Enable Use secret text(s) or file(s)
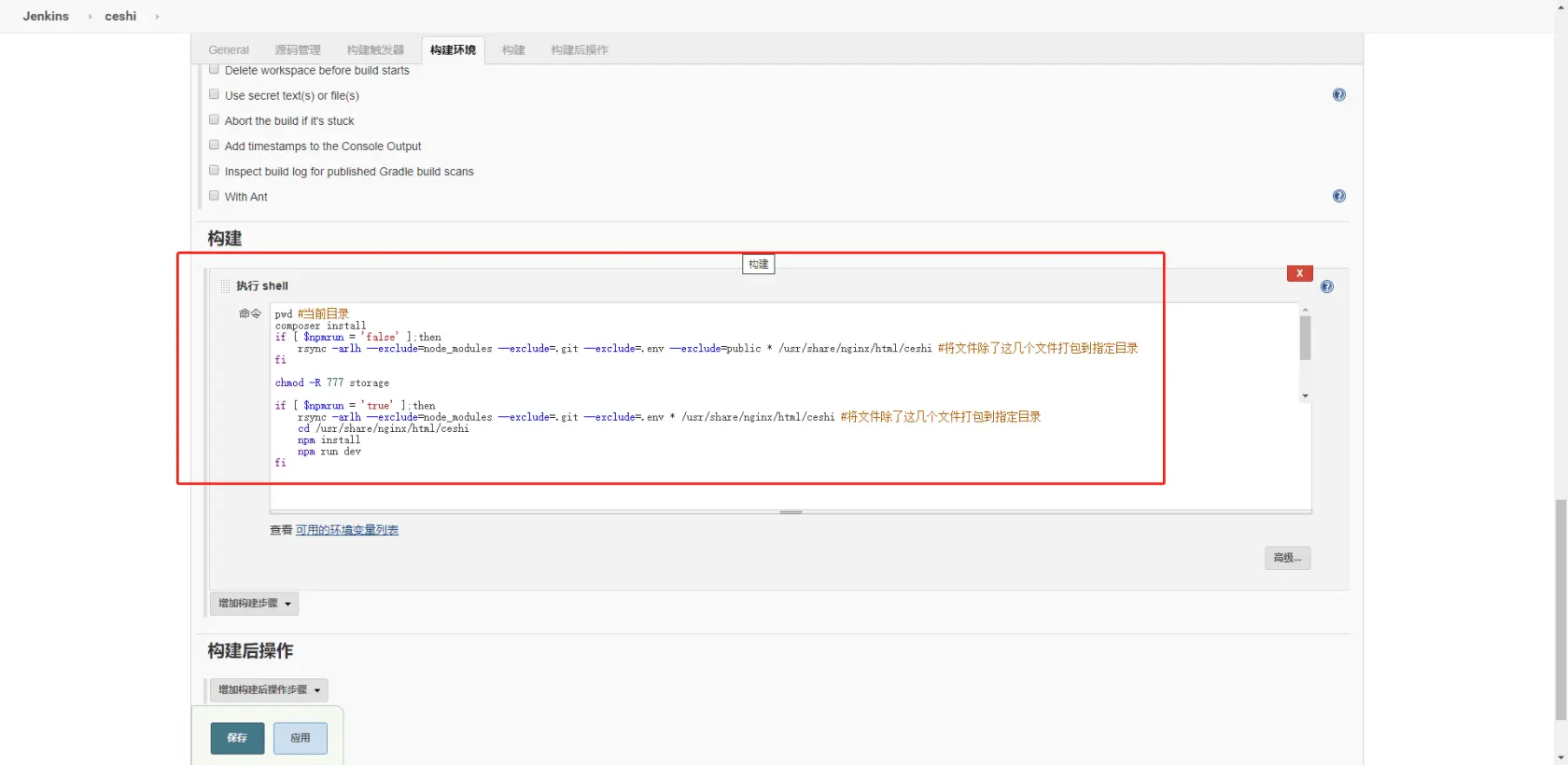 (214, 94)
